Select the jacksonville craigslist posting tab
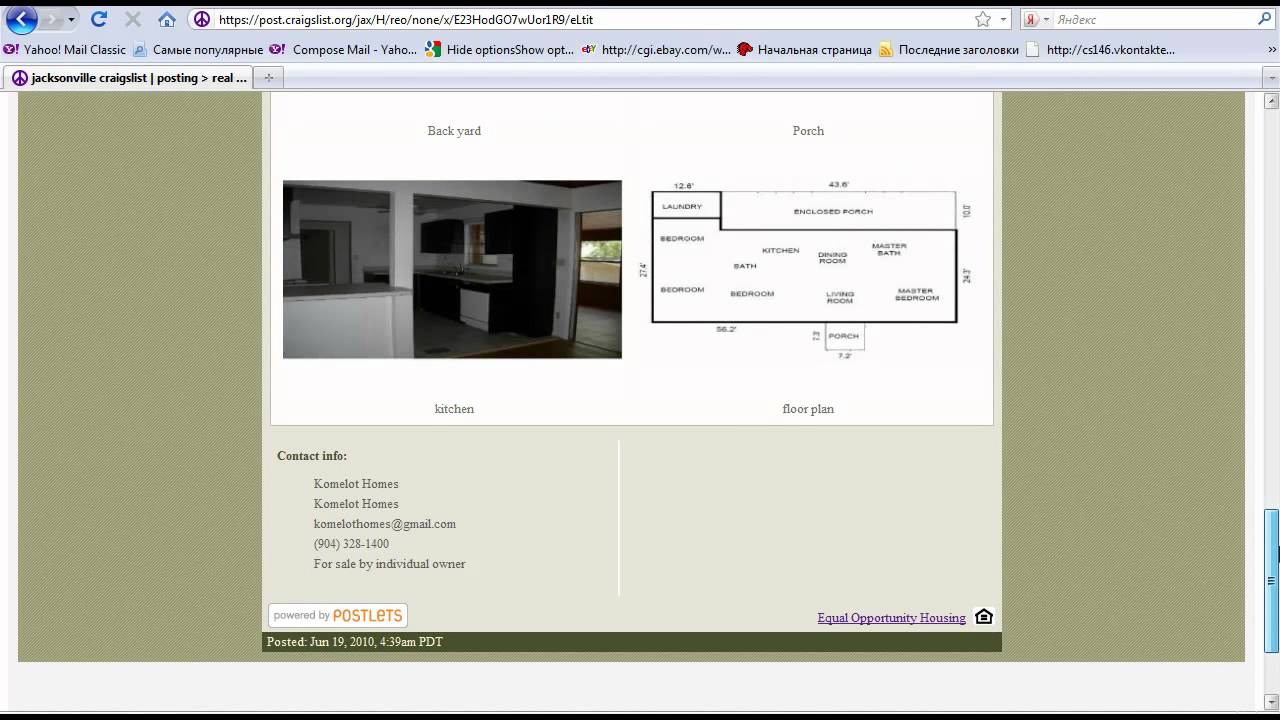Screen dimensions: 1280x720 click(128, 78)
